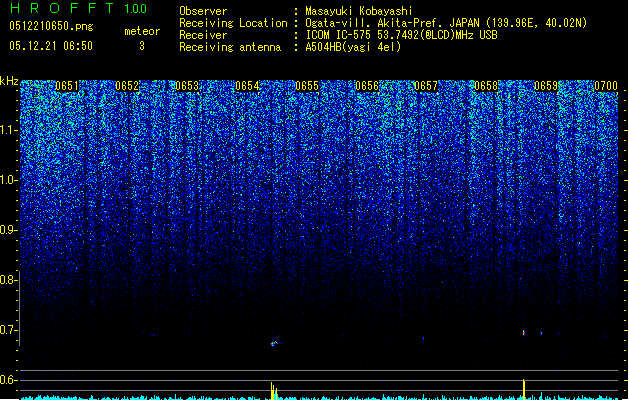Viewport: 629px width, 400px height.
Task: Click the Receiving Location label
Action: pos(233,23)
